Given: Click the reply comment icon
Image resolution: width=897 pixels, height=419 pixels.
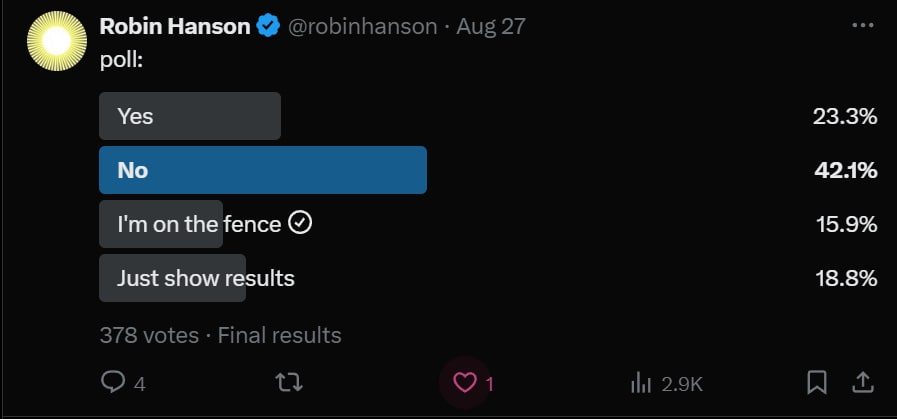Looking at the screenshot, I should tap(115, 382).
